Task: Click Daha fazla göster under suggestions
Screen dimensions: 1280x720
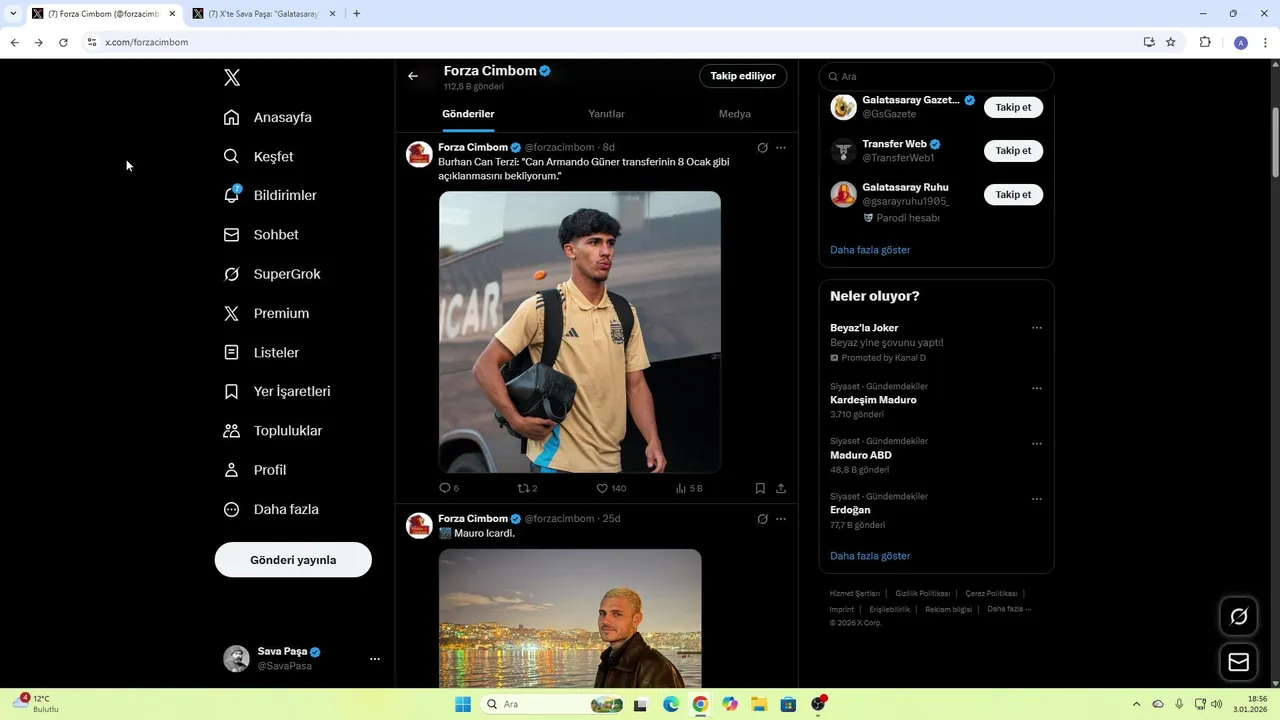Action: click(x=870, y=250)
